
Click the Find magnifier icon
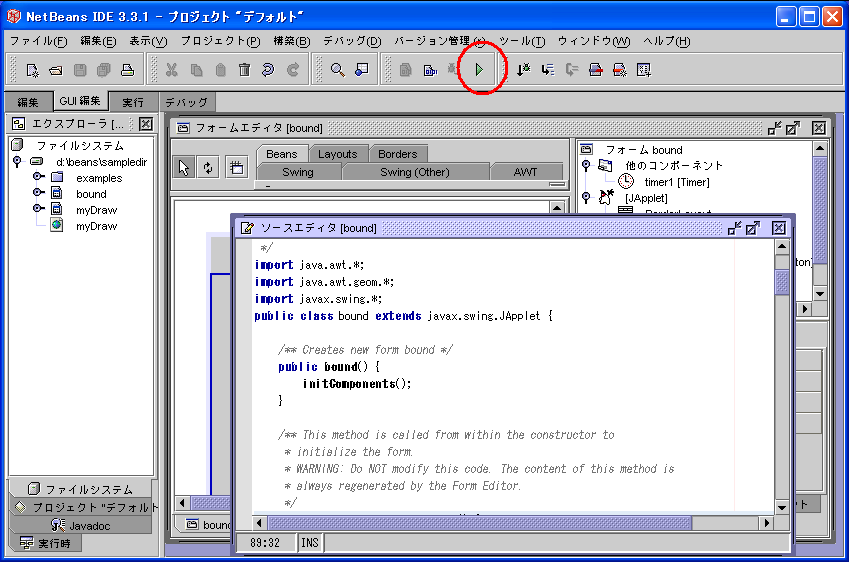[337, 70]
